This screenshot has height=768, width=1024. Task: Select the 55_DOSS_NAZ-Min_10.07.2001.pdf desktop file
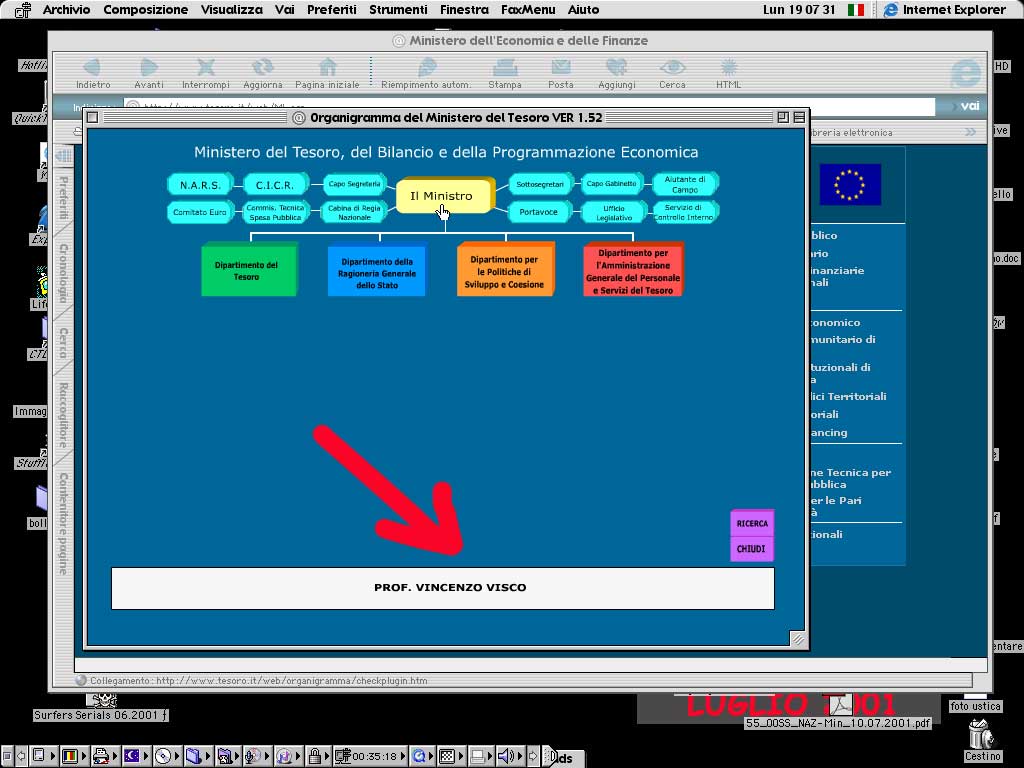pos(839,723)
